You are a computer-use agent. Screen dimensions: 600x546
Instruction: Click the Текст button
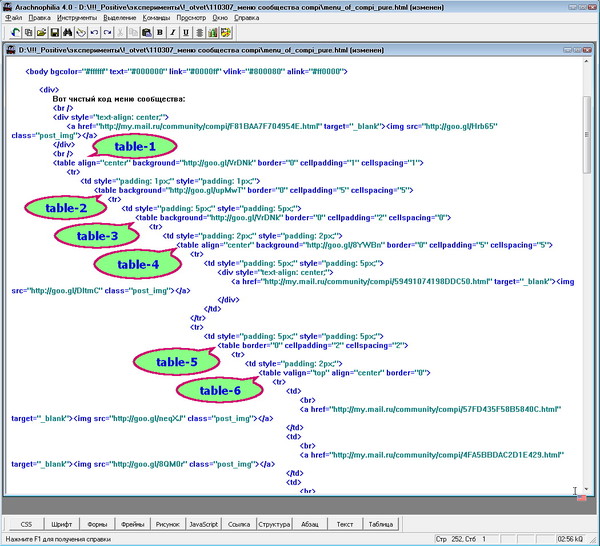pyautogui.click(x=345, y=524)
